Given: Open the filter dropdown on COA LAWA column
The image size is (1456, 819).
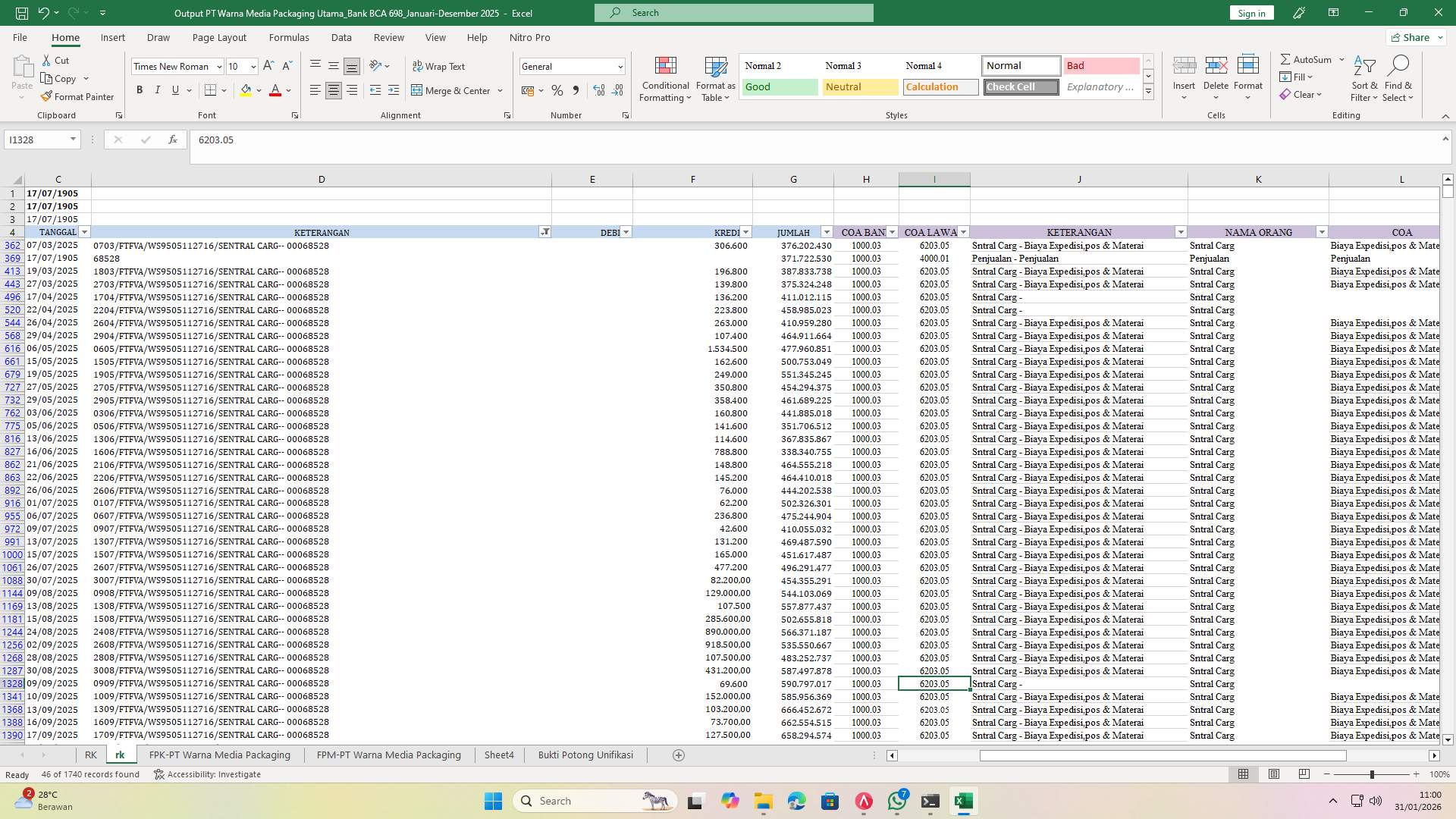Looking at the screenshot, I should coord(963,232).
